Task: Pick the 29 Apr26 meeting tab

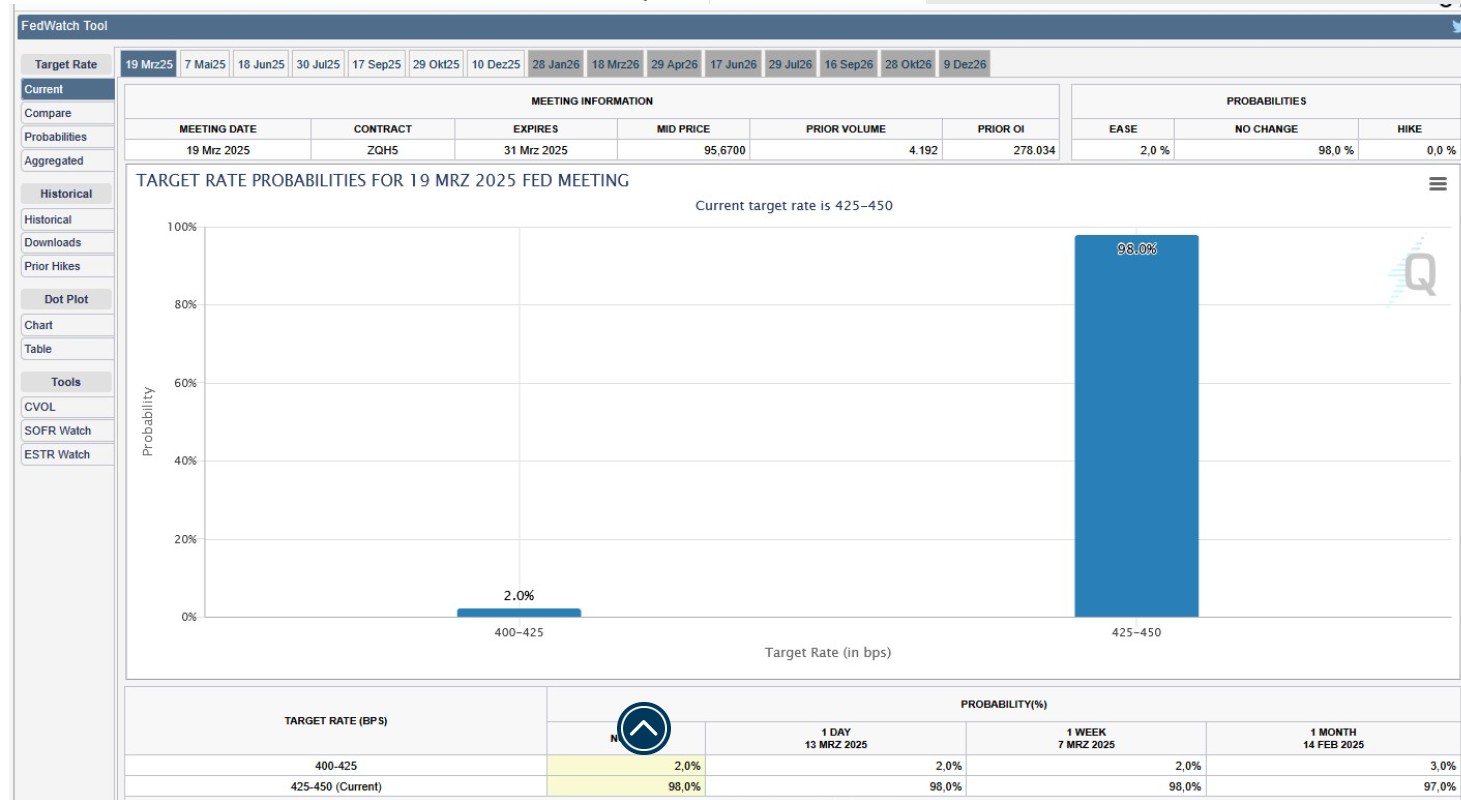Action: [x=674, y=64]
